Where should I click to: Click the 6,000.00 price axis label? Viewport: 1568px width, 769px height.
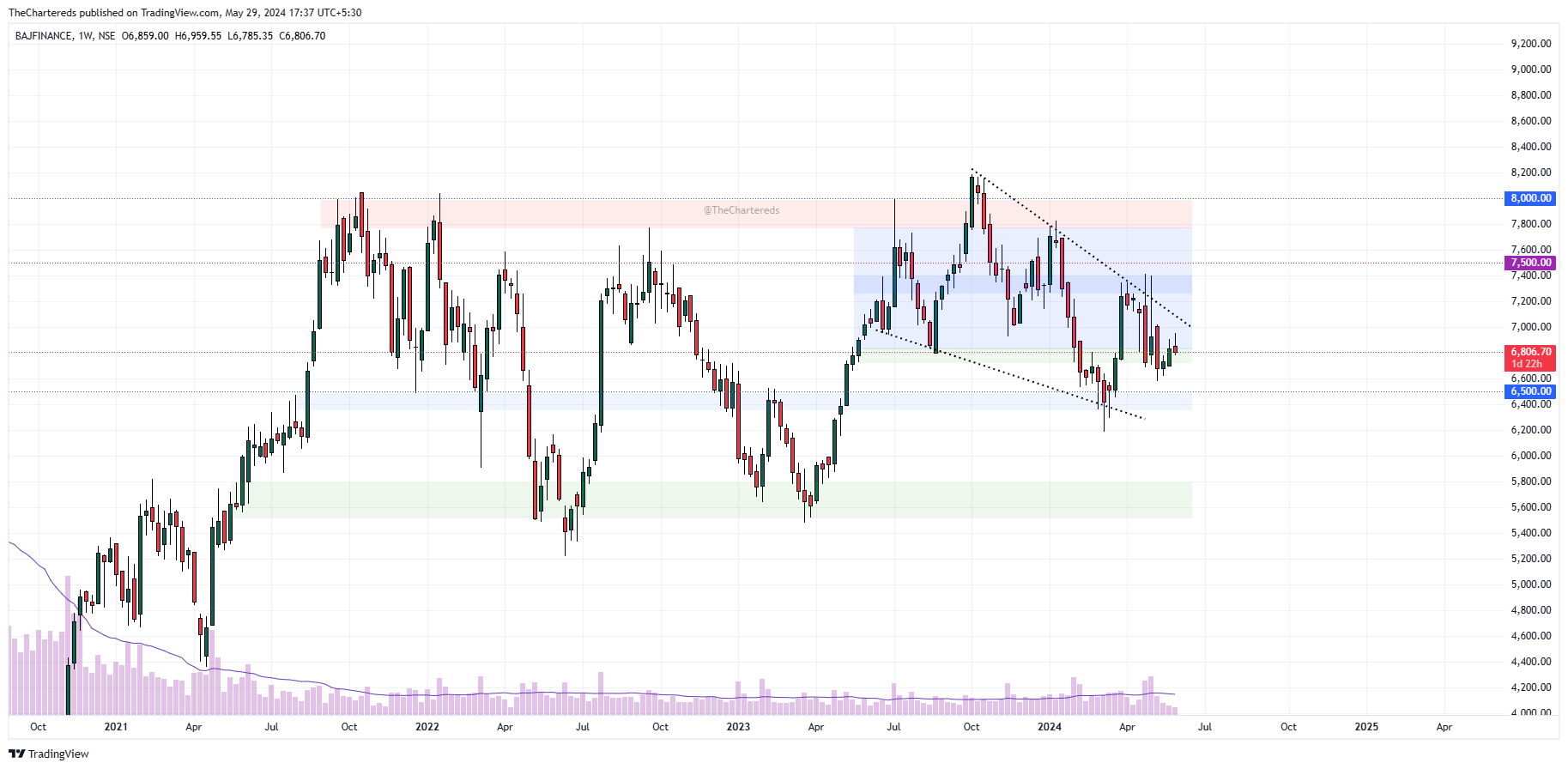click(1531, 456)
